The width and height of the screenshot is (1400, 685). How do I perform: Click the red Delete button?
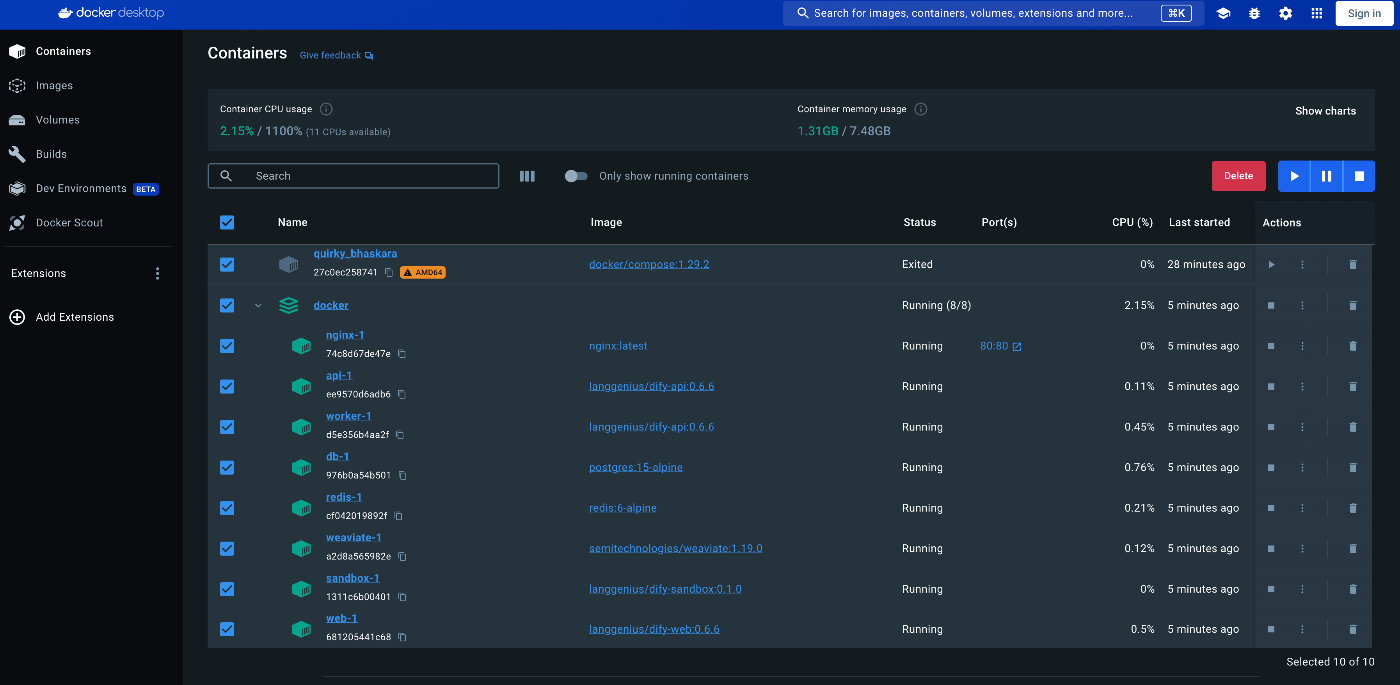point(1238,176)
